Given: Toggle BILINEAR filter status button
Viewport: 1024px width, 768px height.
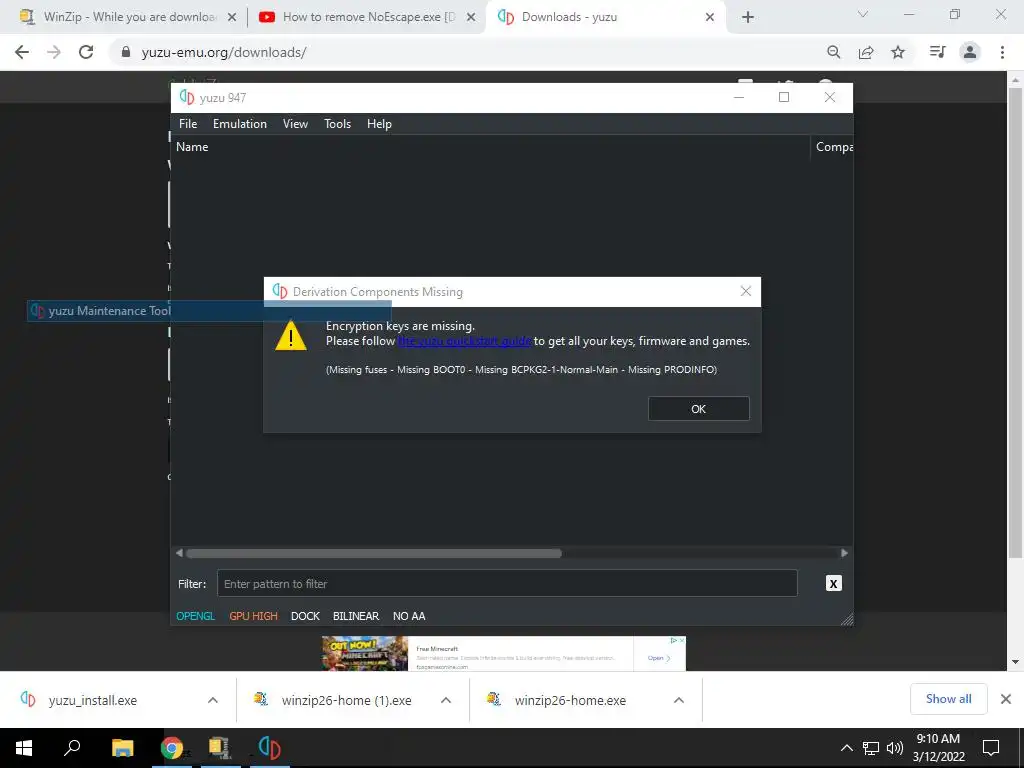Looking at the screenshot, I should 356,616.
